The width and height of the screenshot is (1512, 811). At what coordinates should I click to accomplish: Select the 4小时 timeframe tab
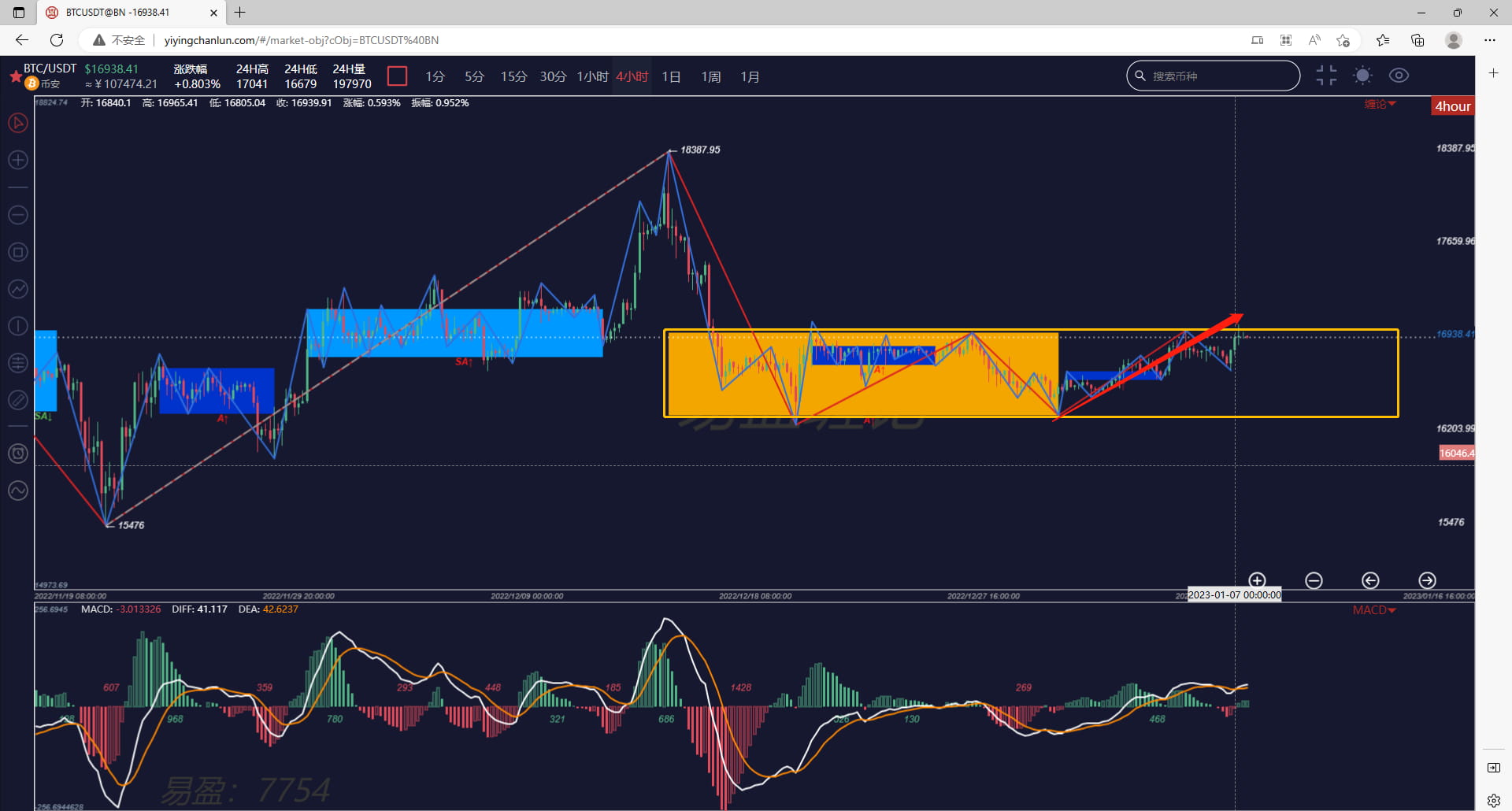632,76
